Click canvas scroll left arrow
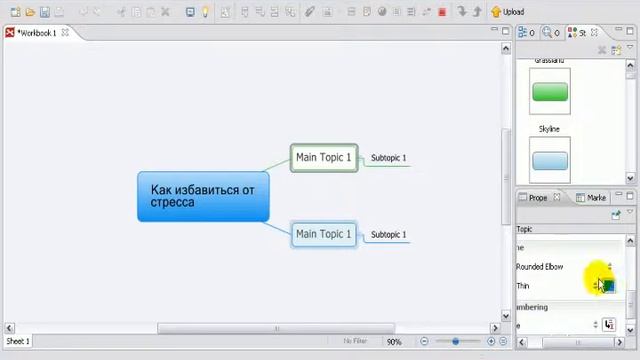The width and height of the screenshot is (640, 360). pos(10,328)
